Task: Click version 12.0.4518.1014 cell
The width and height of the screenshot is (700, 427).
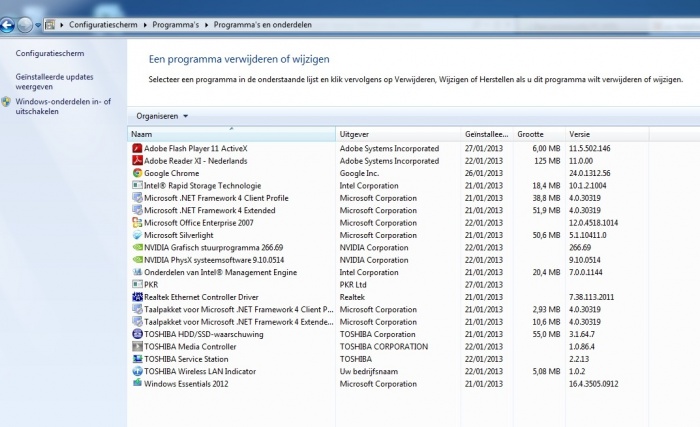Action: tap(593, 223)
